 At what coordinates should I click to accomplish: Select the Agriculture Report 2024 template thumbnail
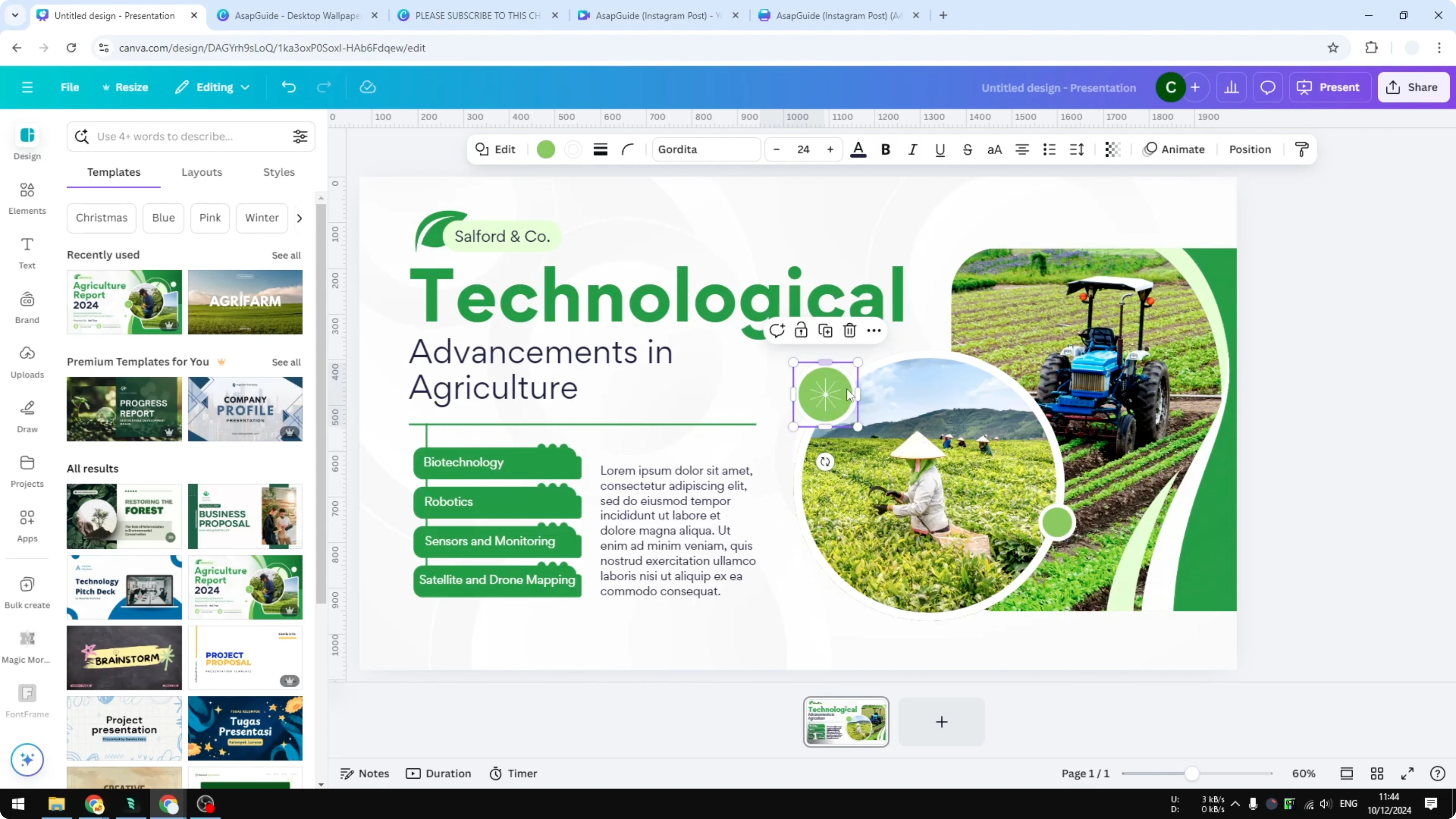point(124,302)
